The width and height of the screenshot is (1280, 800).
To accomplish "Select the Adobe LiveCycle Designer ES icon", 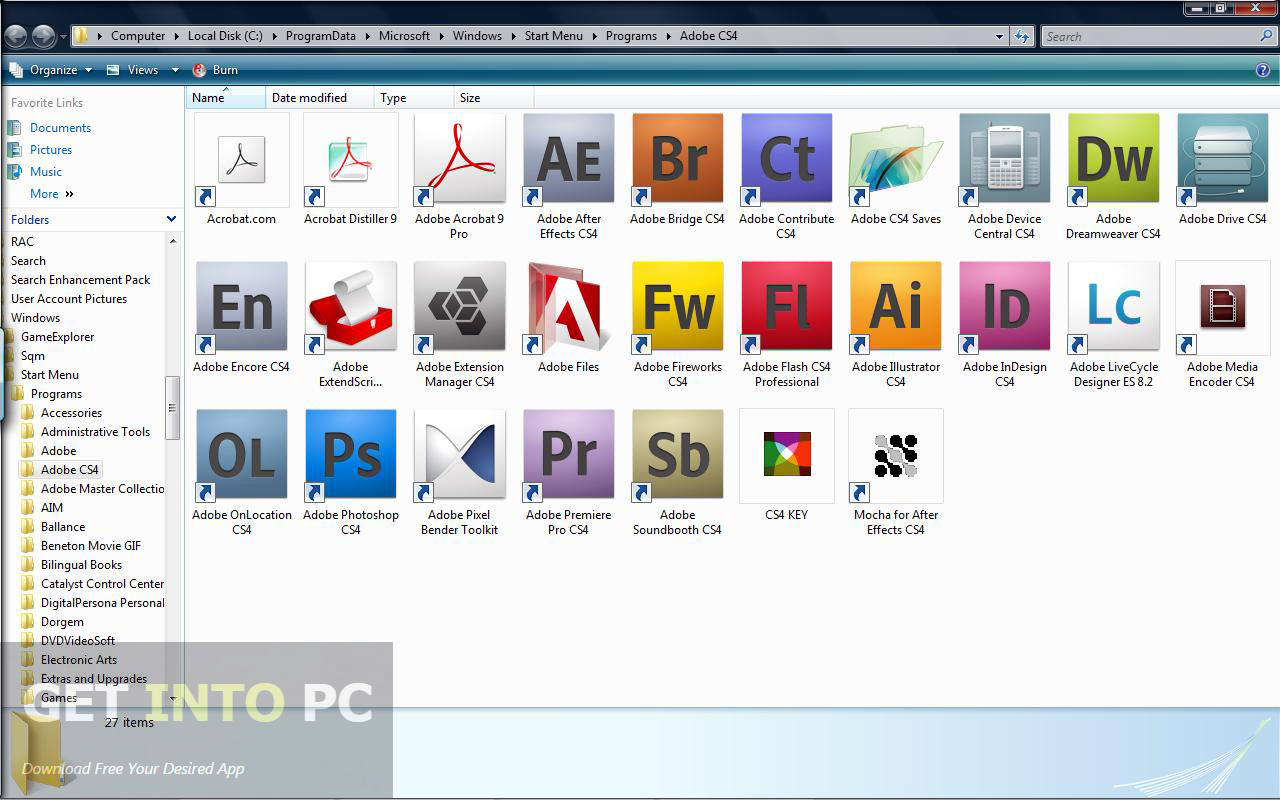I will [x=1114, y=308].
